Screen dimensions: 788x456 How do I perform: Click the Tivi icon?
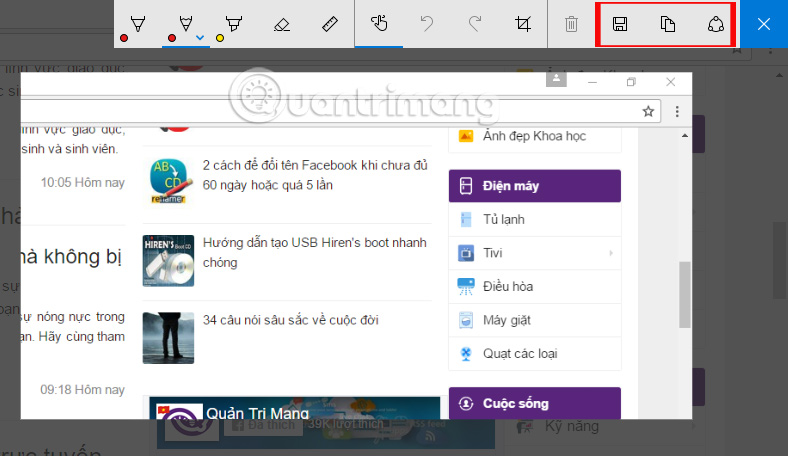[466, 253]
